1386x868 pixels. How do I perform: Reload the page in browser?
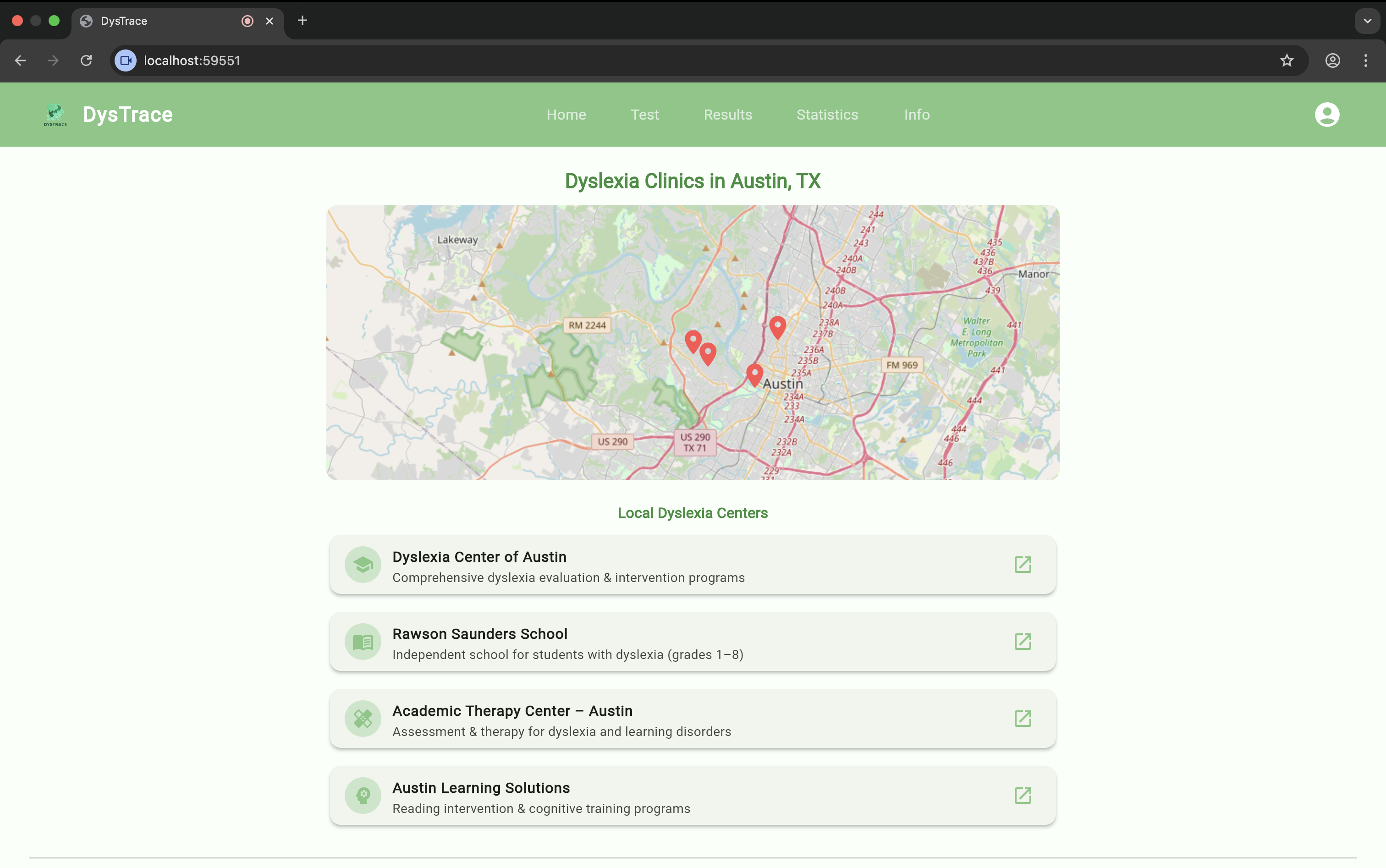pos(86,60)
